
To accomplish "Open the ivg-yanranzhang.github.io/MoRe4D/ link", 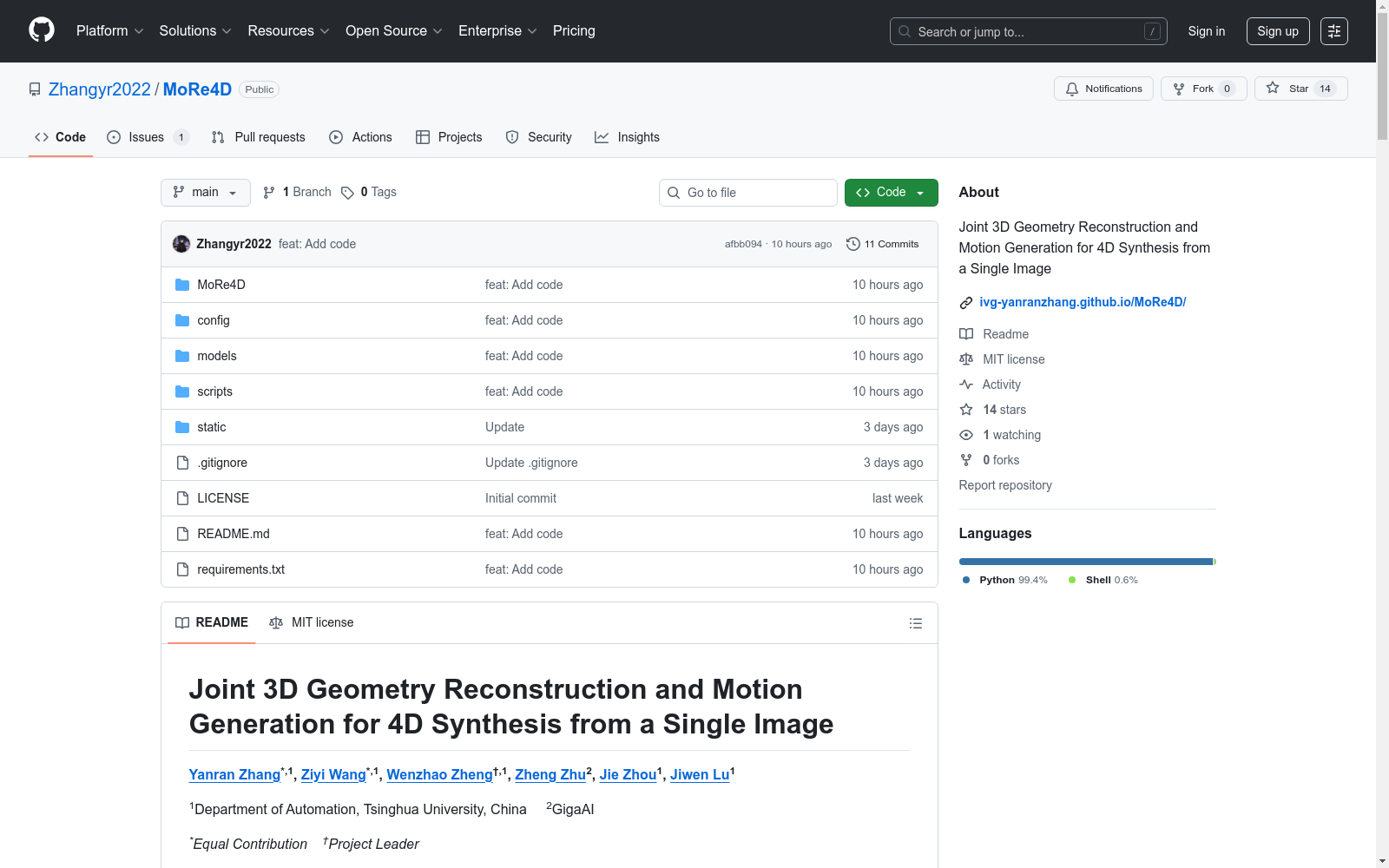I will (x=1083, y=302).
